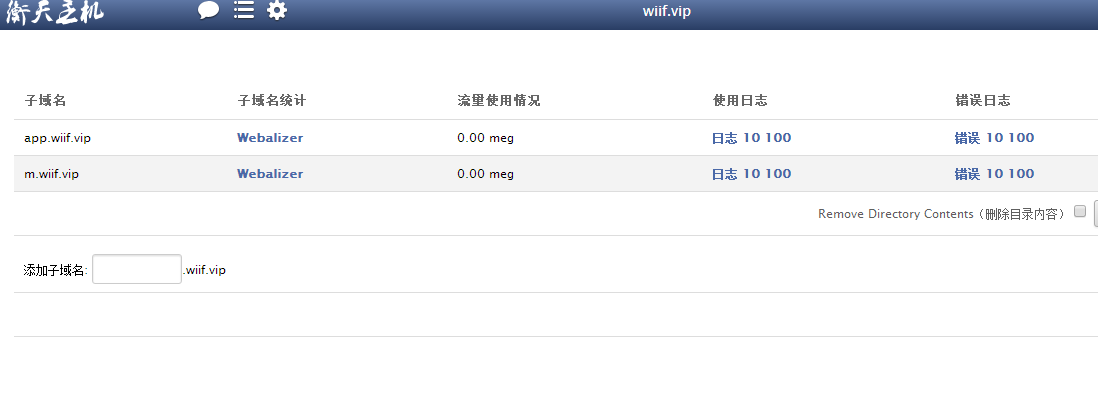Open the settings gear icon

pyautogui.click(x=277, y=10)
